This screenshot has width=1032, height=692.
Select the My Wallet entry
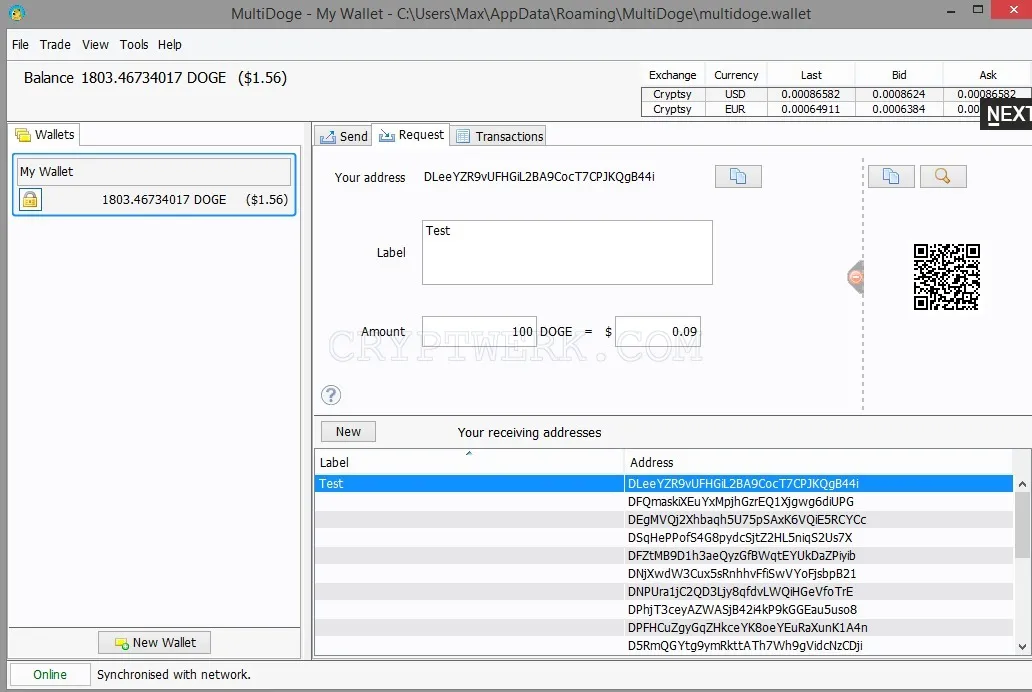point(155,185)
